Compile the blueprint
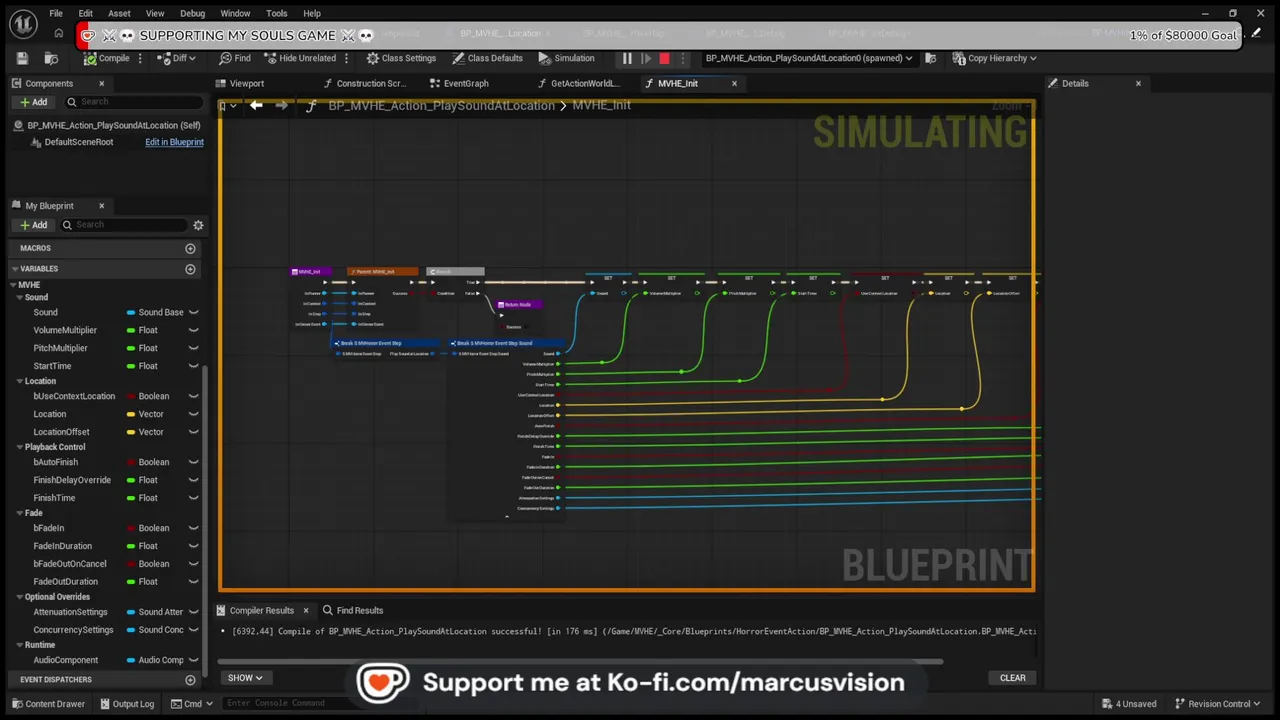This screenshot has width=1280, height=720. (x=106, y=58)
